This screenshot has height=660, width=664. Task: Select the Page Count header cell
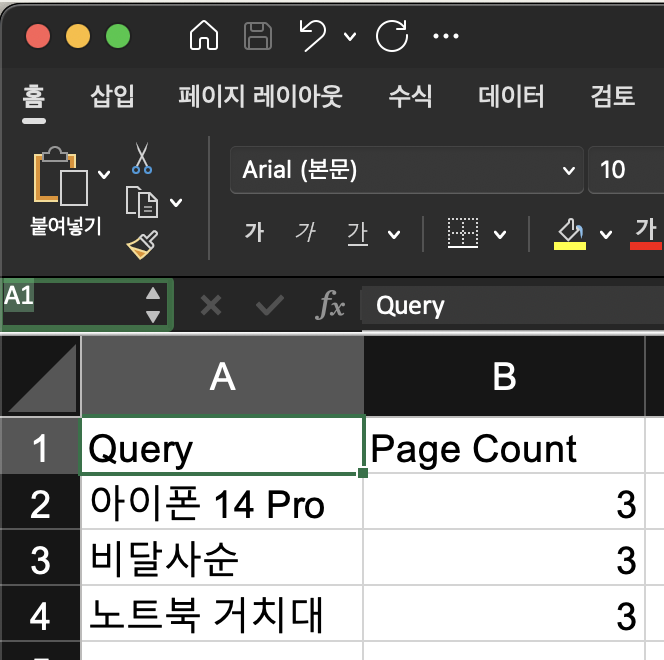[x=504, y=447]
